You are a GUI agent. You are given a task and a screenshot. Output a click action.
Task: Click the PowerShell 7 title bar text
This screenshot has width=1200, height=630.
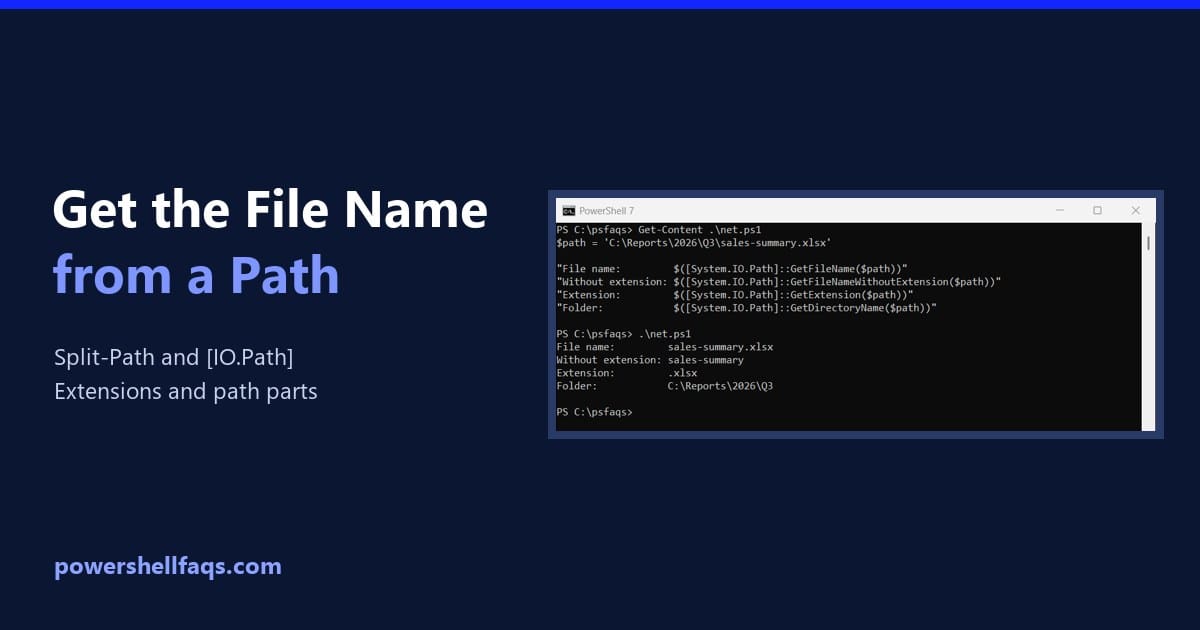pyautogui.click(x=606, y=211)
